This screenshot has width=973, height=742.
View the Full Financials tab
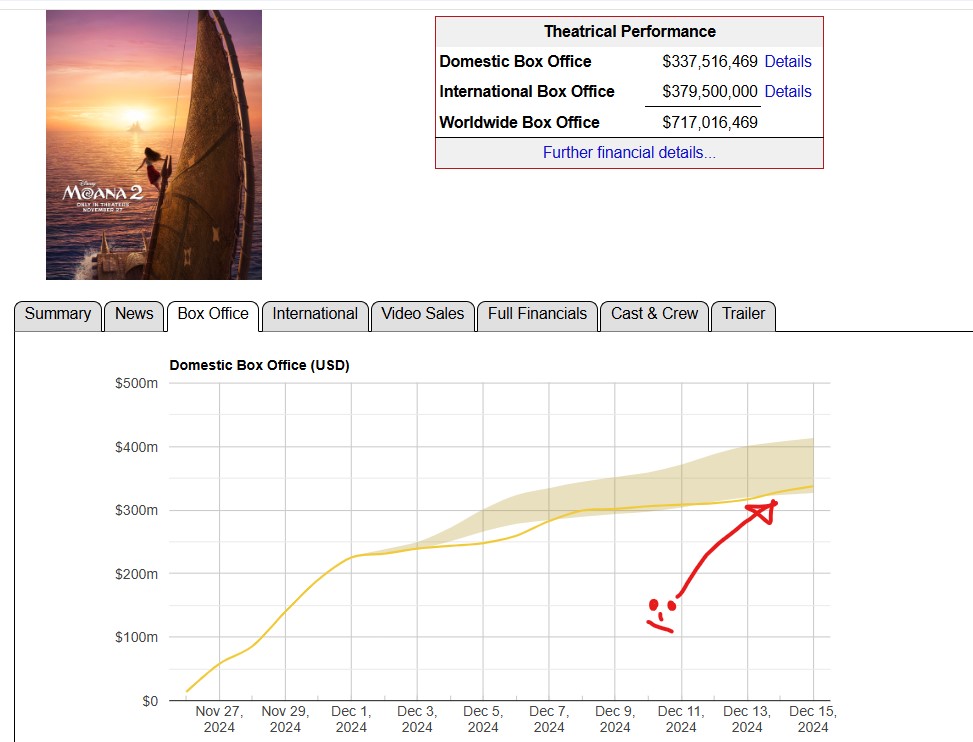click(537, 314)
